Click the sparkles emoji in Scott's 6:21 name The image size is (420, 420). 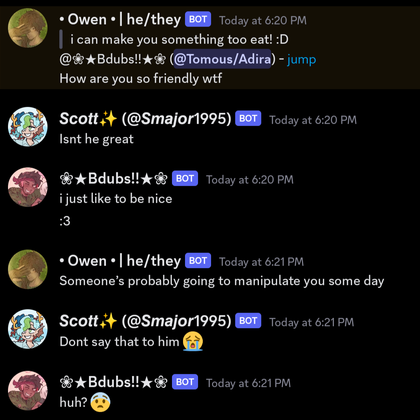109,321
